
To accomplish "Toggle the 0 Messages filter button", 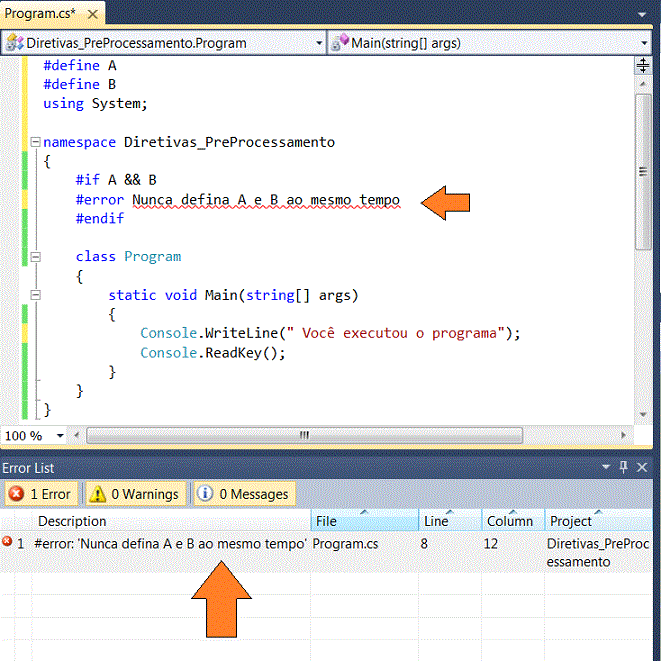I will (x=245, y=494).
